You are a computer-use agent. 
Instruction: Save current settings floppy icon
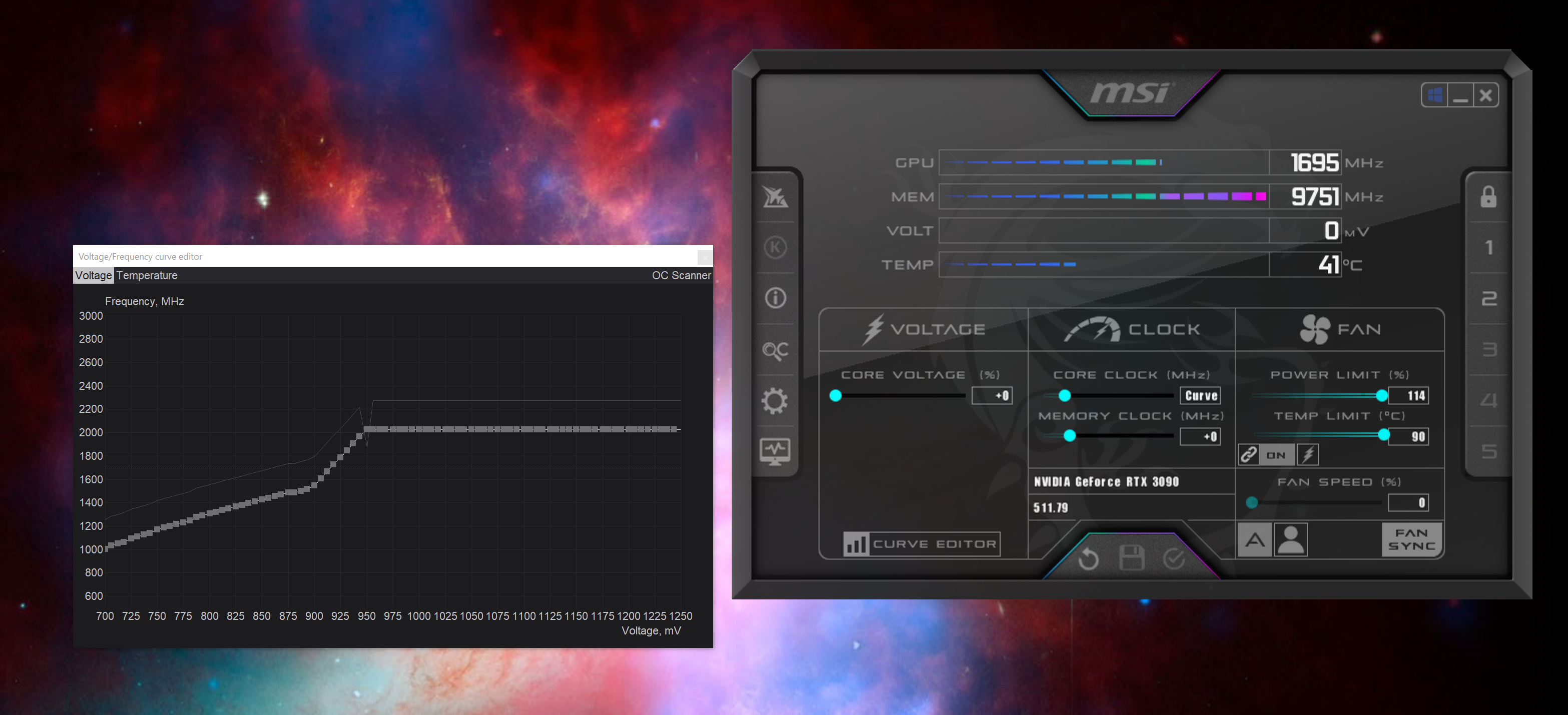(1131, 558)
